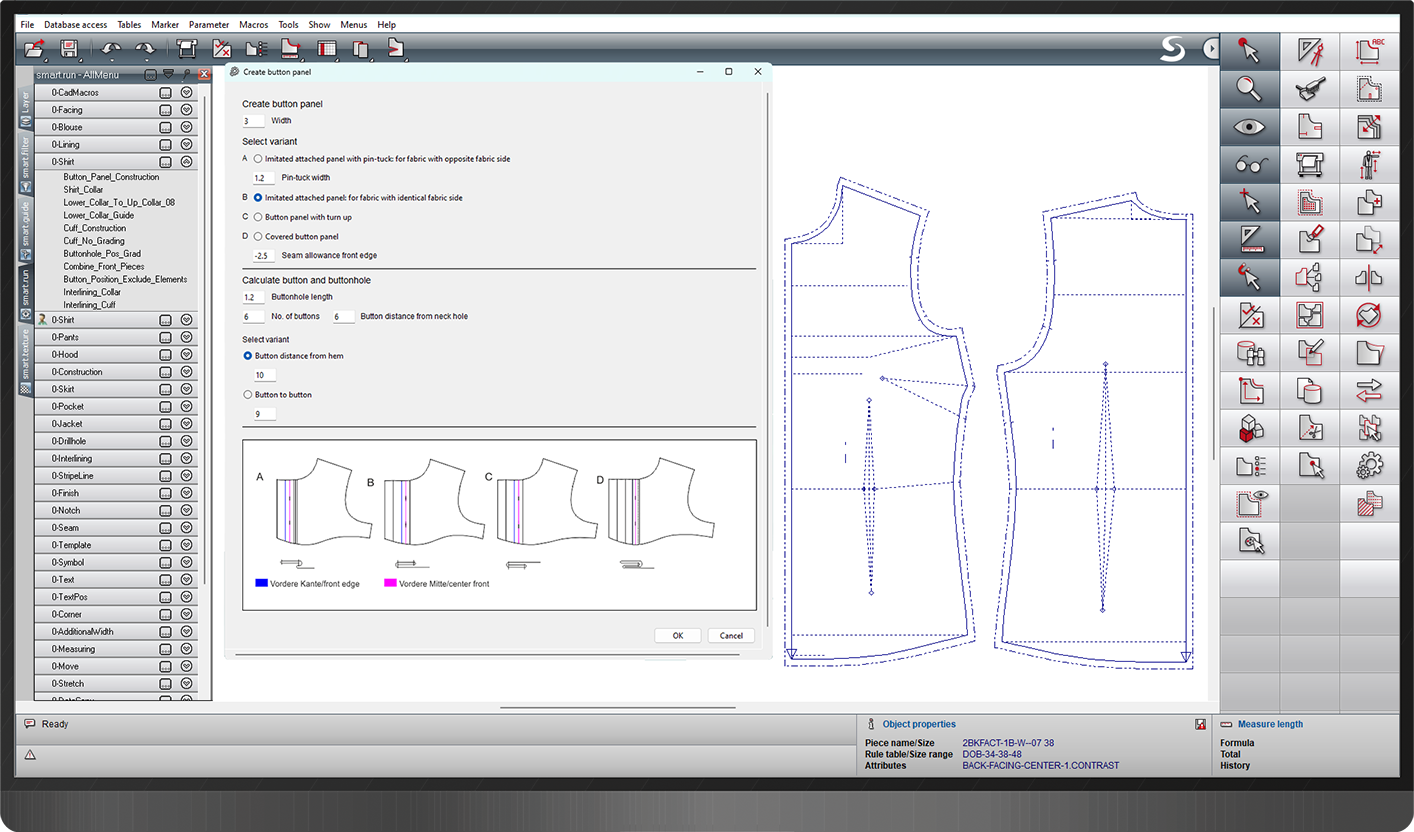
Task: Select Button to button option
Action: (x=248, y=395)
